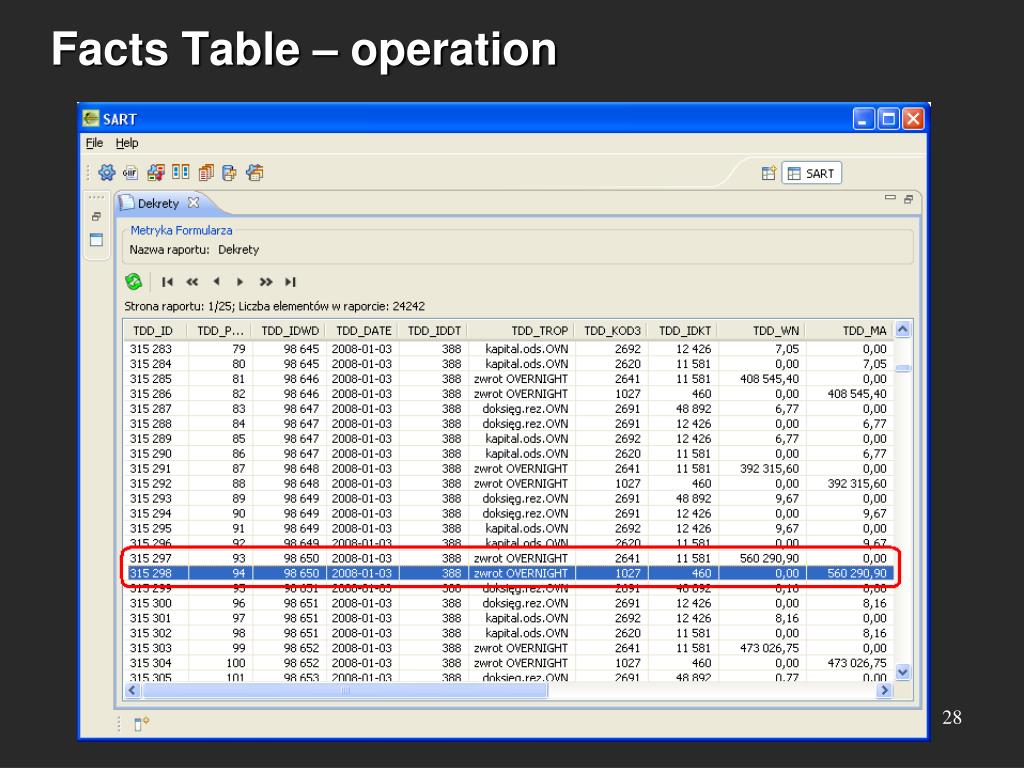
Task: Click the horizontal scroll left arrow
Action: pyautogui.click(x=133, y=690)
